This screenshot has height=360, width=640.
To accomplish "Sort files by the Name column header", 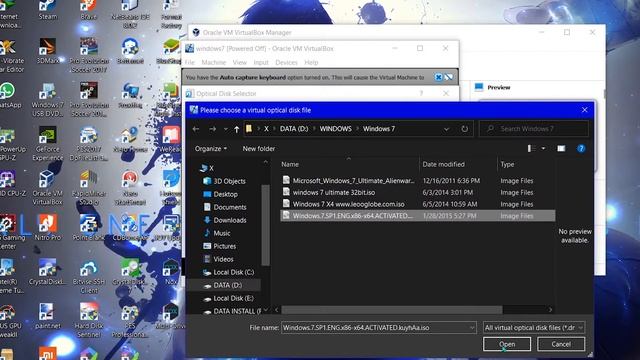I will 290,164.
